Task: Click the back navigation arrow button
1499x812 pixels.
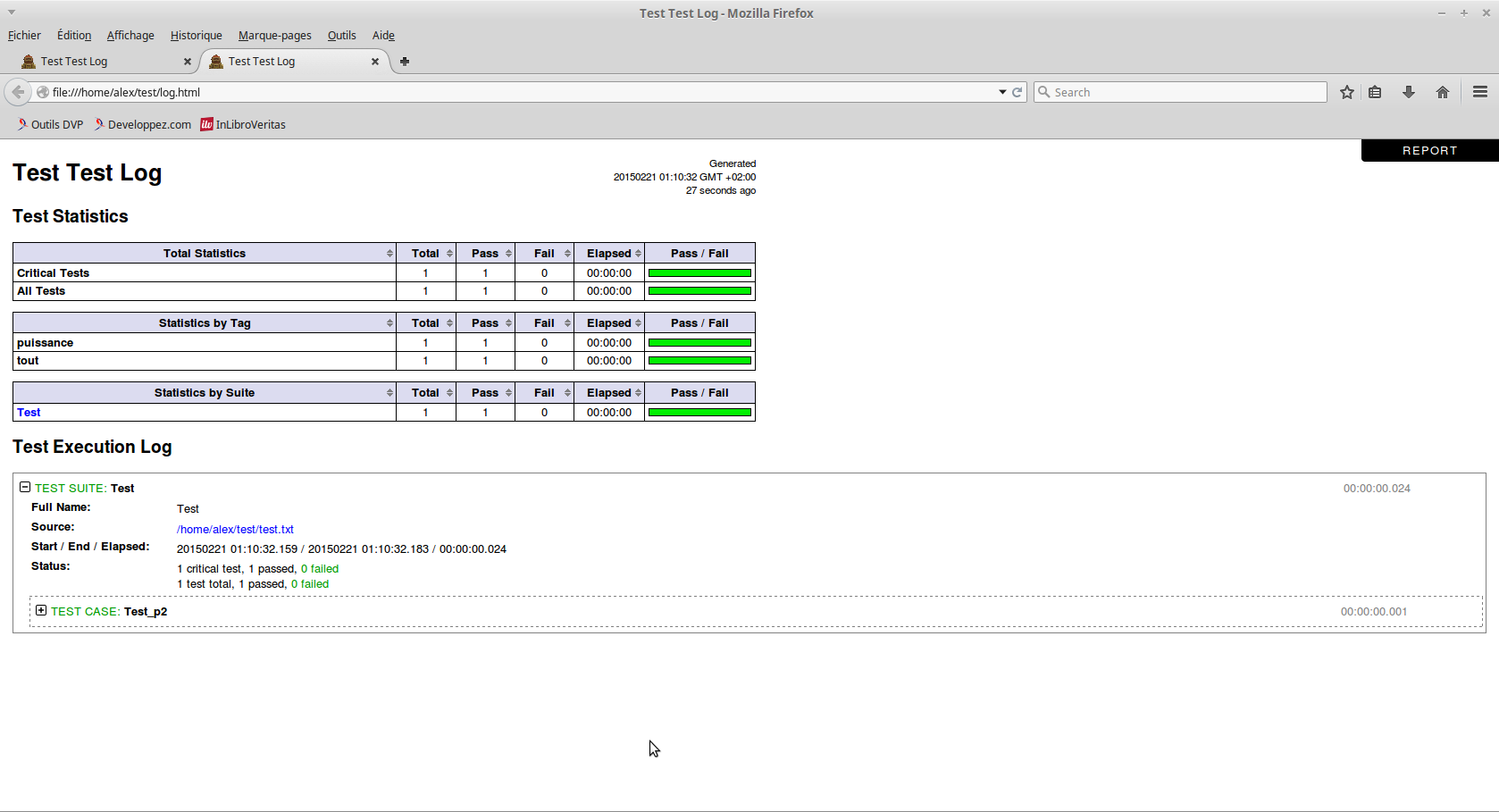Action: tap(18, 92)
